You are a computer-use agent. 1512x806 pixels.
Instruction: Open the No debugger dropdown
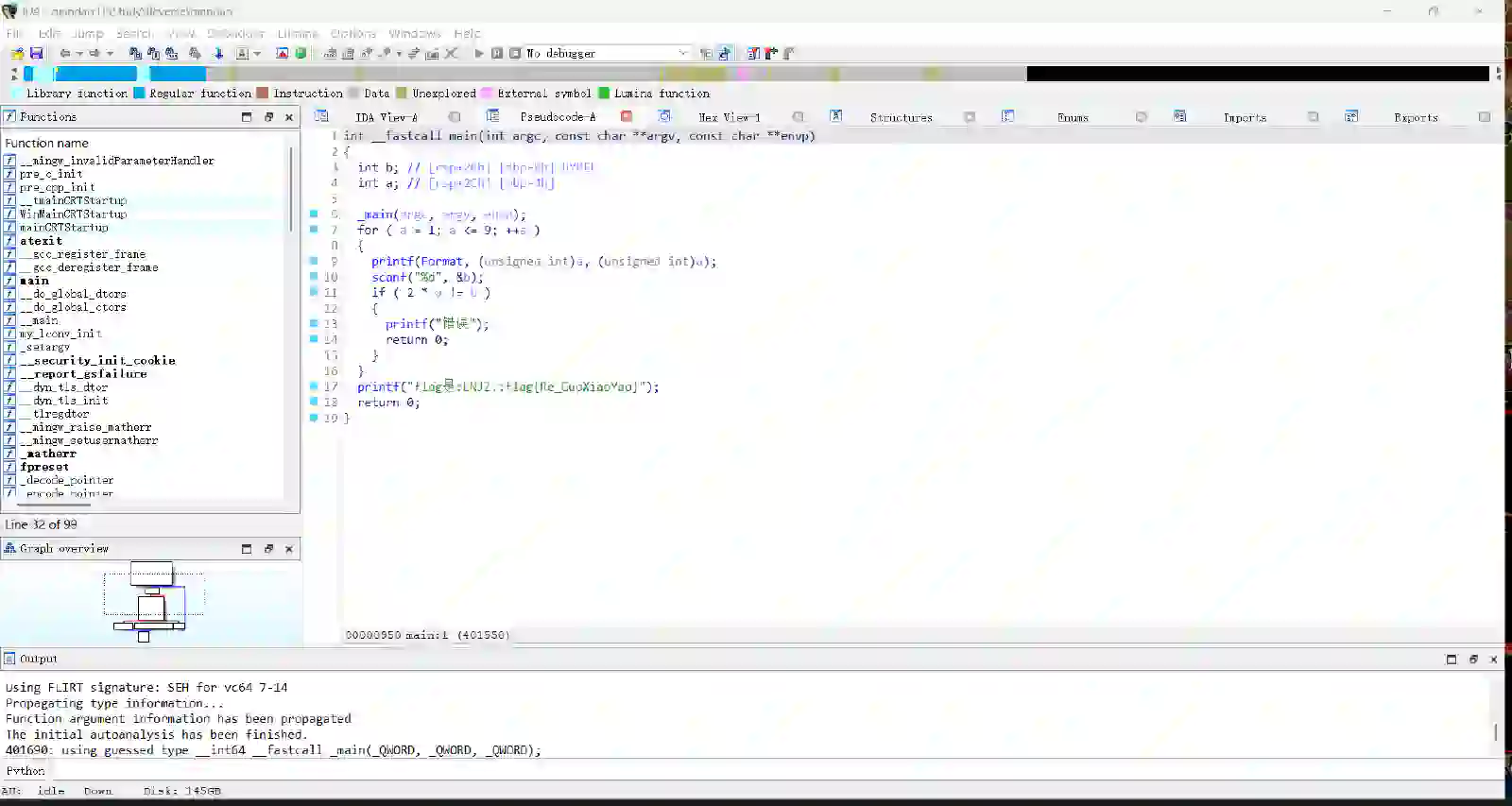coord(682,54)
